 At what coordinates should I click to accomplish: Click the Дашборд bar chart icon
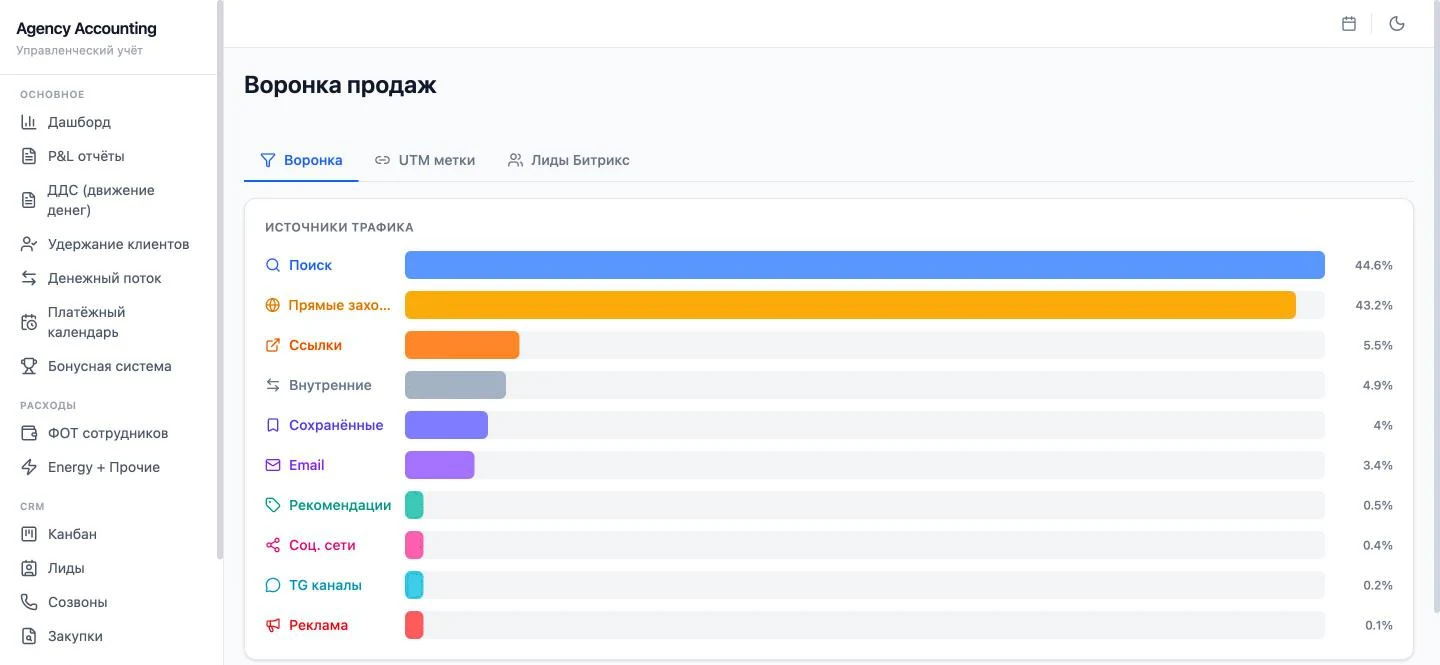point(29,122)
